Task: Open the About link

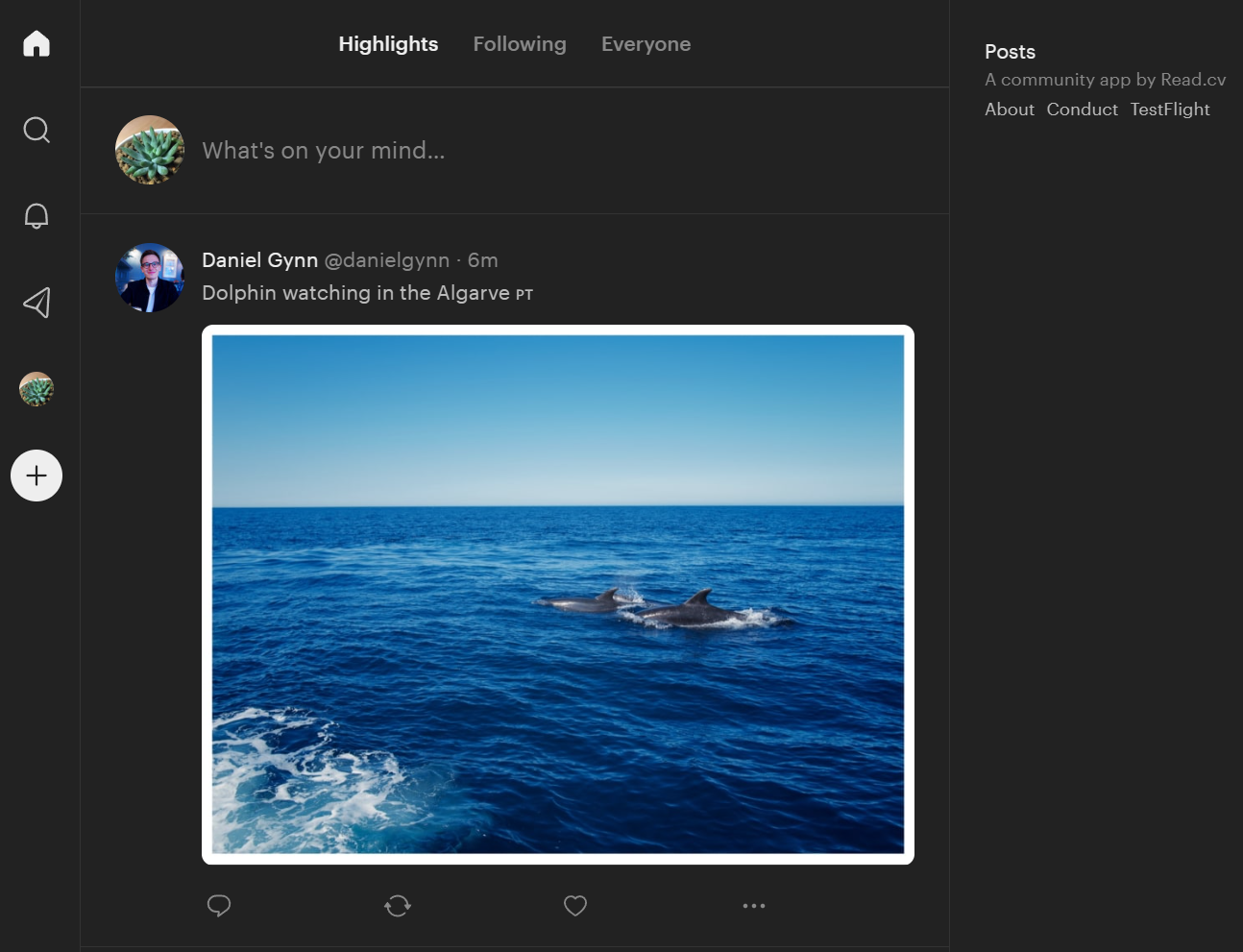Action: click(1010, 110)
